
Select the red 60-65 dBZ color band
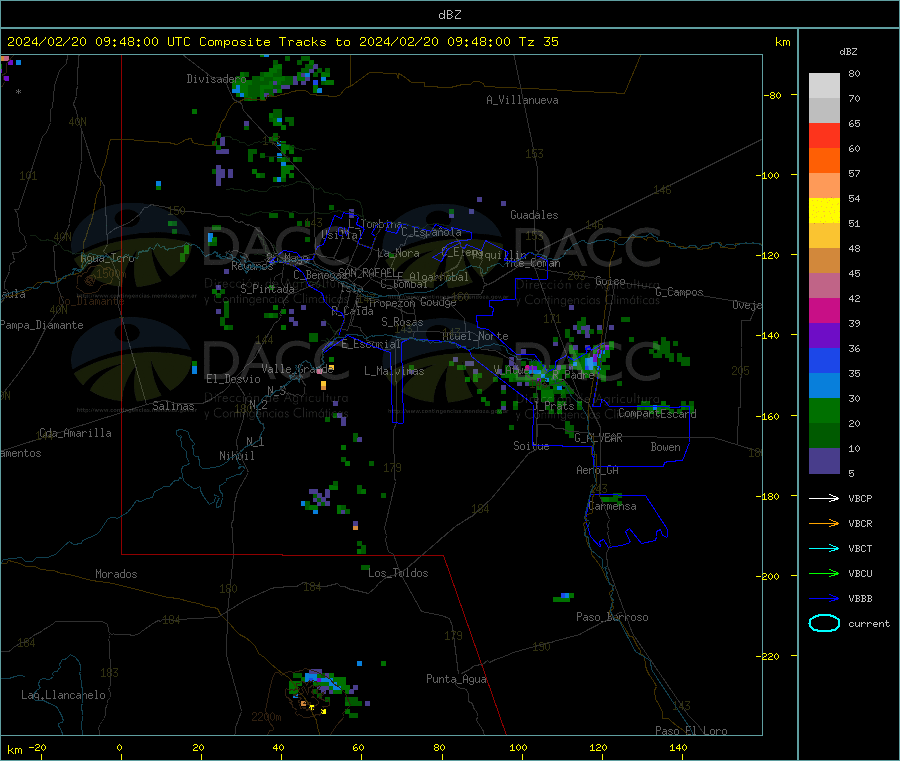click(824, 135)
